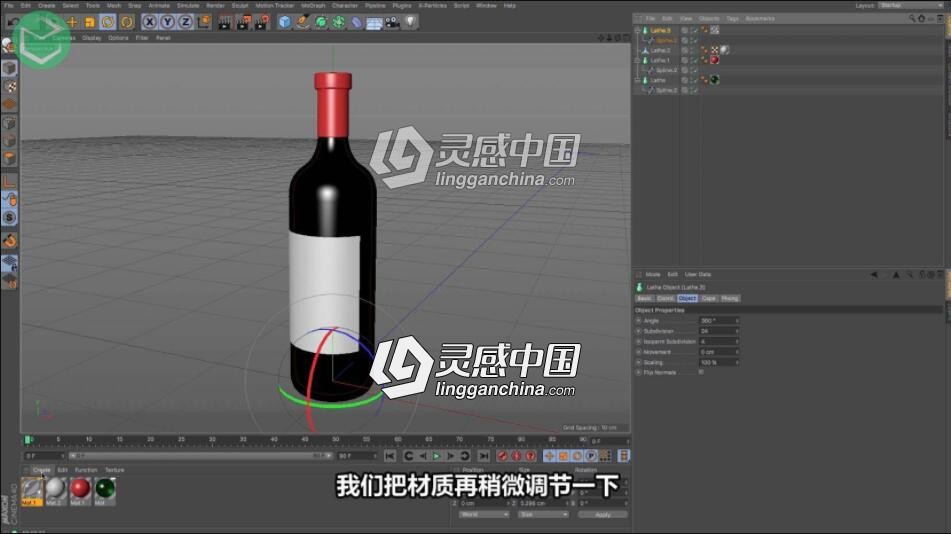Click frame 50 on the timeline ruler

coord(335,439)
